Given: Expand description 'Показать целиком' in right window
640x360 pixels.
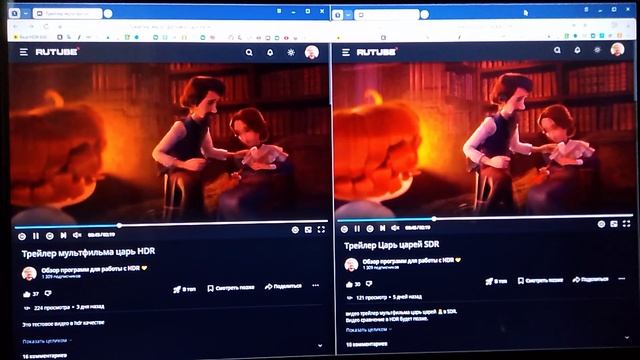Looking at the screenshot, I should [x=369, y=329].
